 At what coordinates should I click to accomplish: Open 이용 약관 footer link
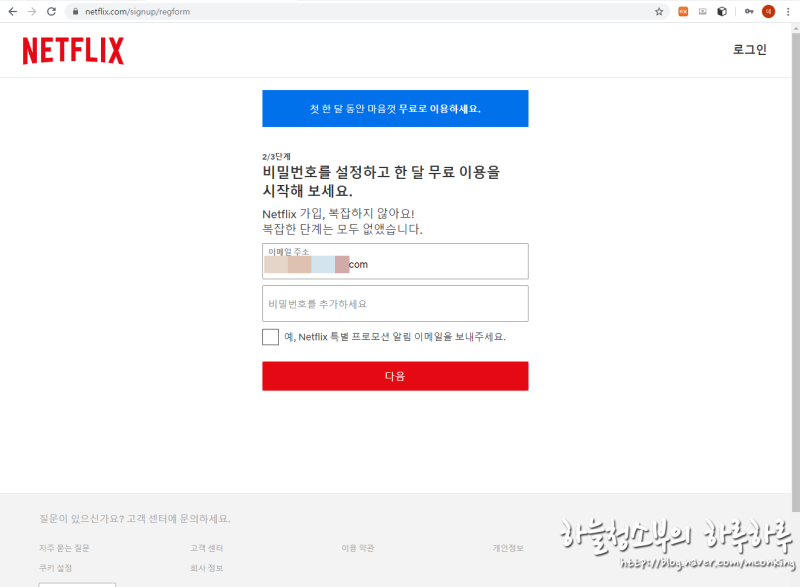[358, 548]
